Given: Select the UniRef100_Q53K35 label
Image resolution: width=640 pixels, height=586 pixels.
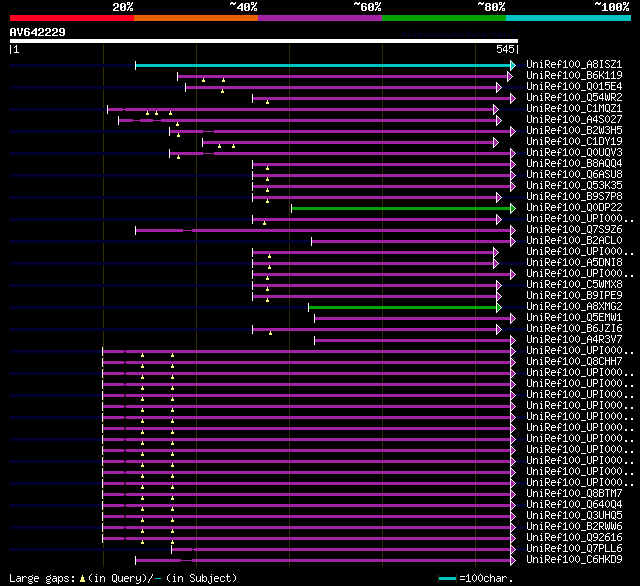Looking at the screenshot, I should (x=574, y=186).
